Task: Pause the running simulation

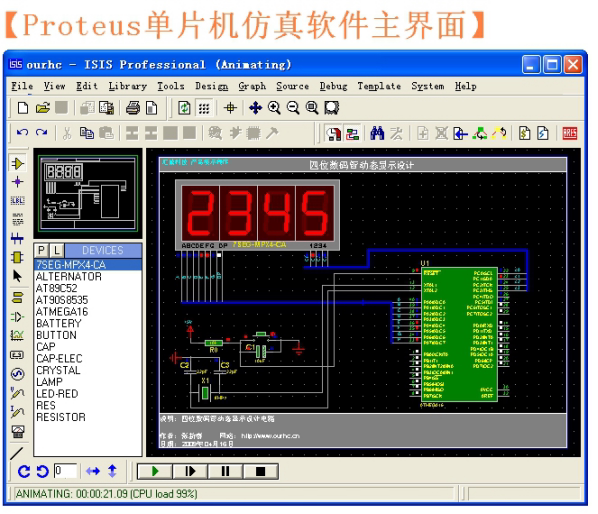Action: [x=225, y=472]
